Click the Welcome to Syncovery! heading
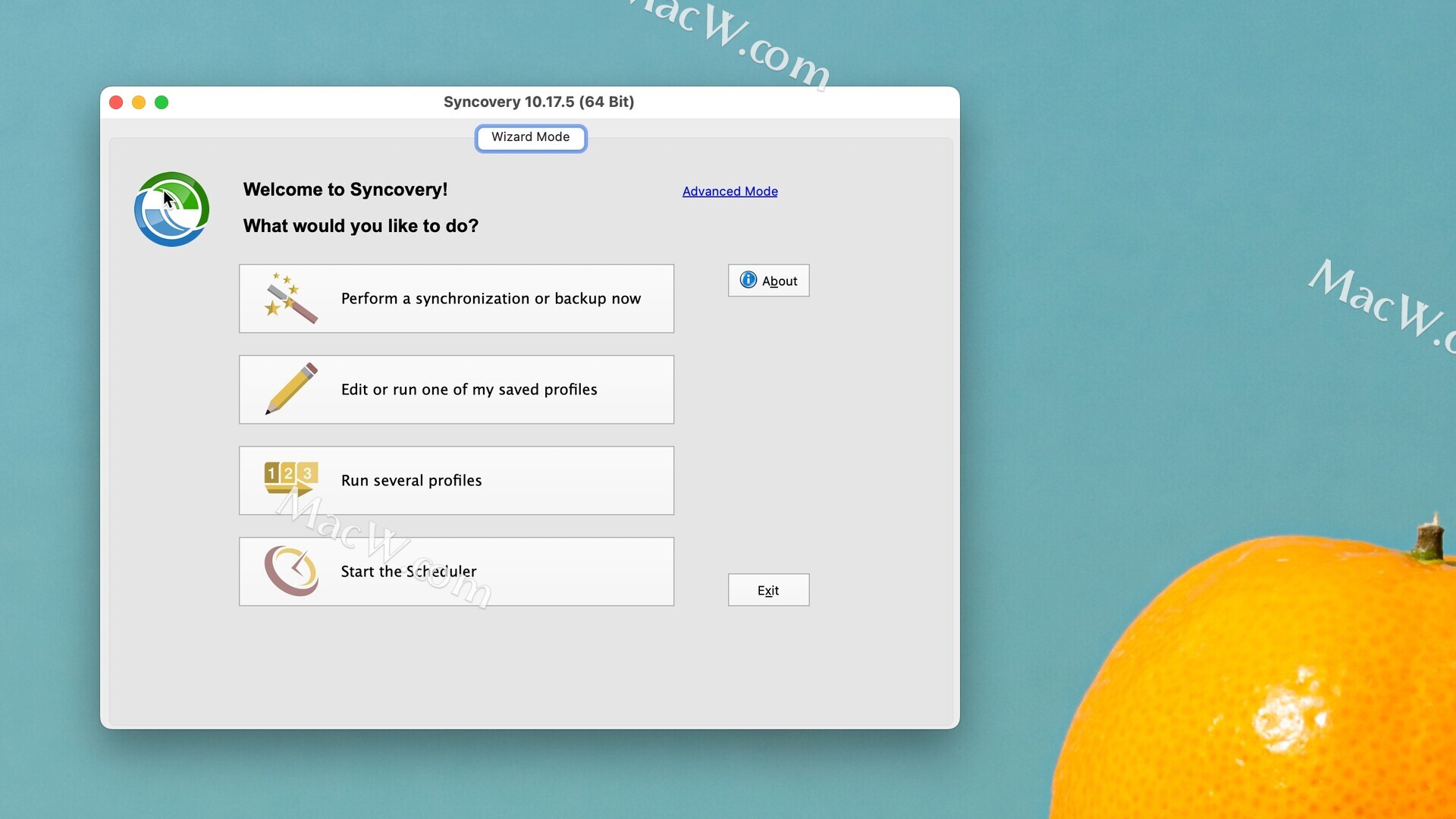Viewport: 1456px width, 819px height. point(345,190)
